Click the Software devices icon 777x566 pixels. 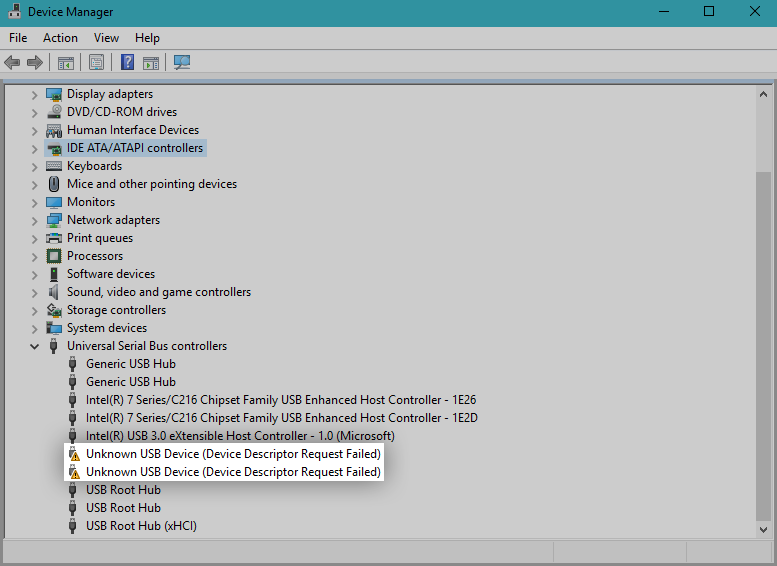click(54, 274)
